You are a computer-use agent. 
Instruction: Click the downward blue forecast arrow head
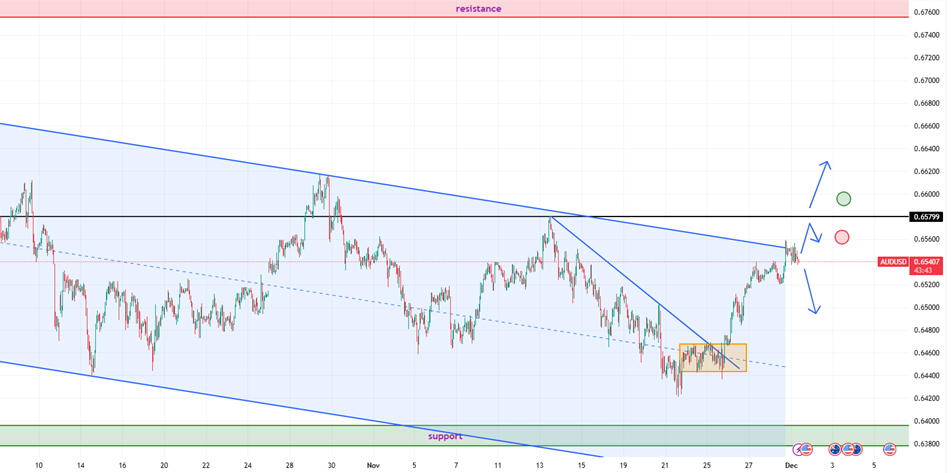[816, 311]
